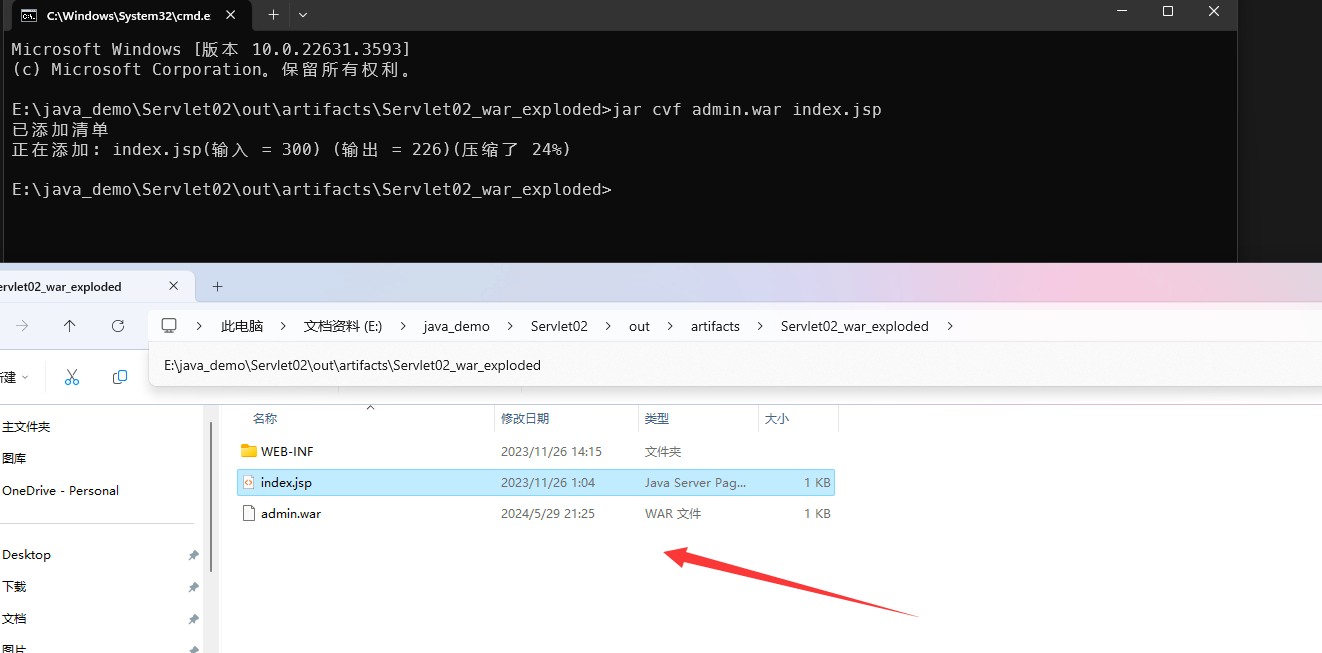Open OneDrive - Personal in sidebar

[60, 491]
